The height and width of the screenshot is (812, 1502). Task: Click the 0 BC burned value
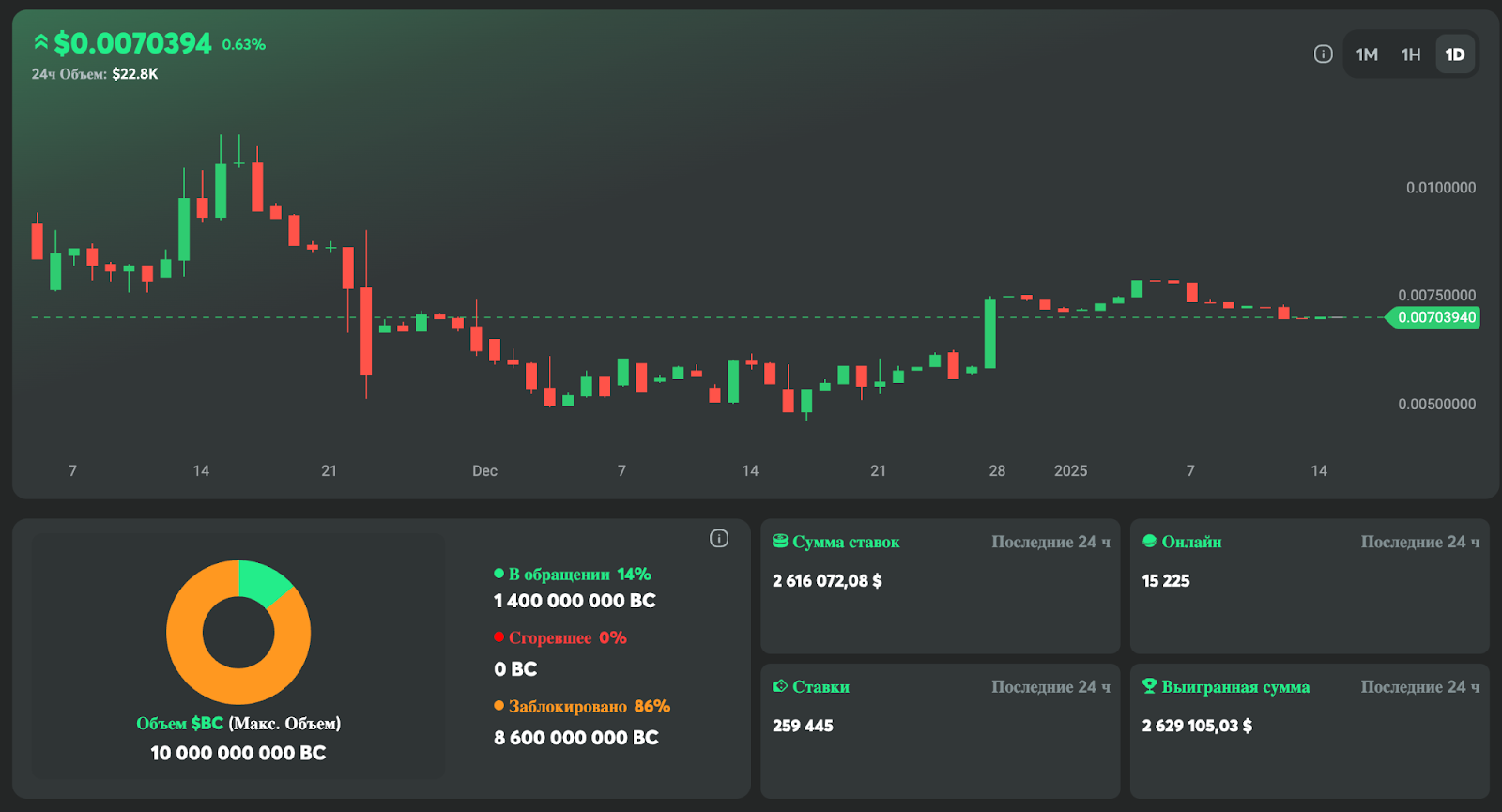tap(515, 669)
